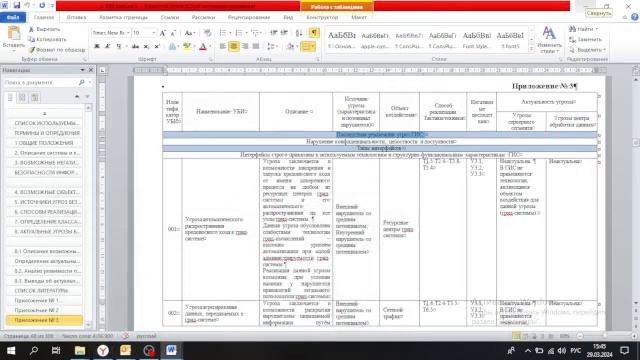Increase paragraph indent

pos(284,33)
